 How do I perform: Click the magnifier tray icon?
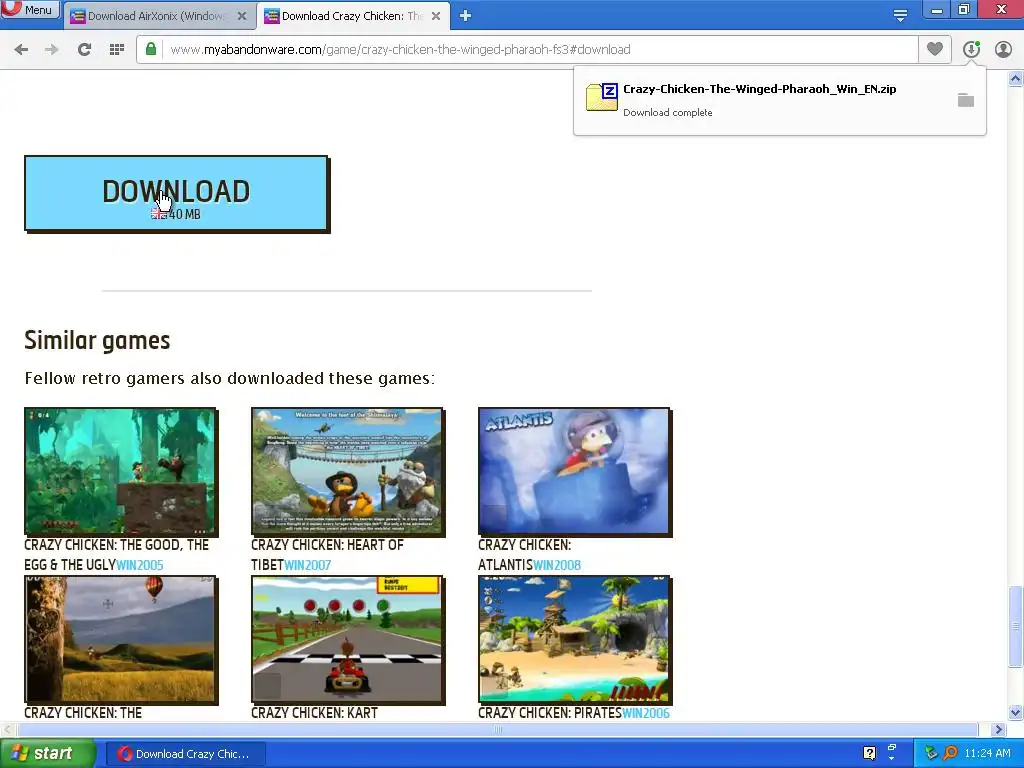click(950, 753)
